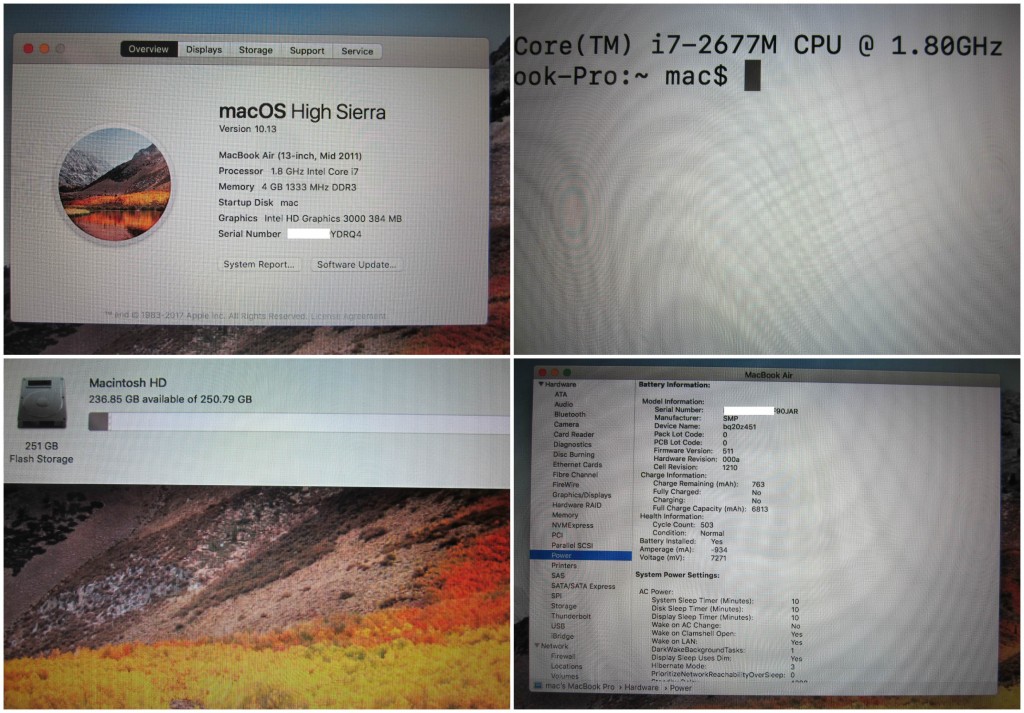Select Volumes under Network
The height and width of the screenshot is (713, 1024).
(x=564, y=676)
